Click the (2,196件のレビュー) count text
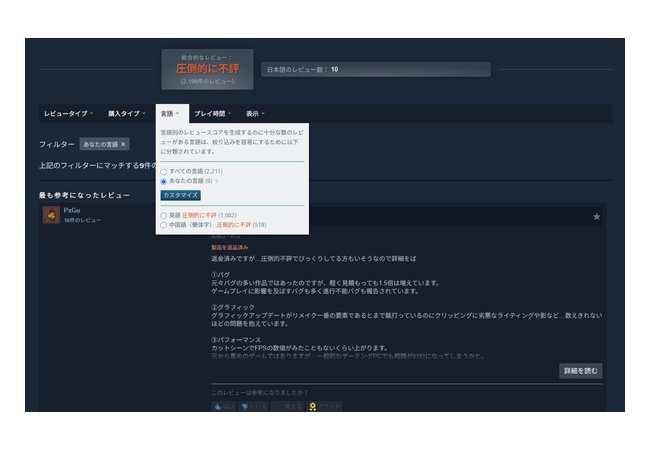The height and width of the screenshot is (450, 650). coord(207,81)
